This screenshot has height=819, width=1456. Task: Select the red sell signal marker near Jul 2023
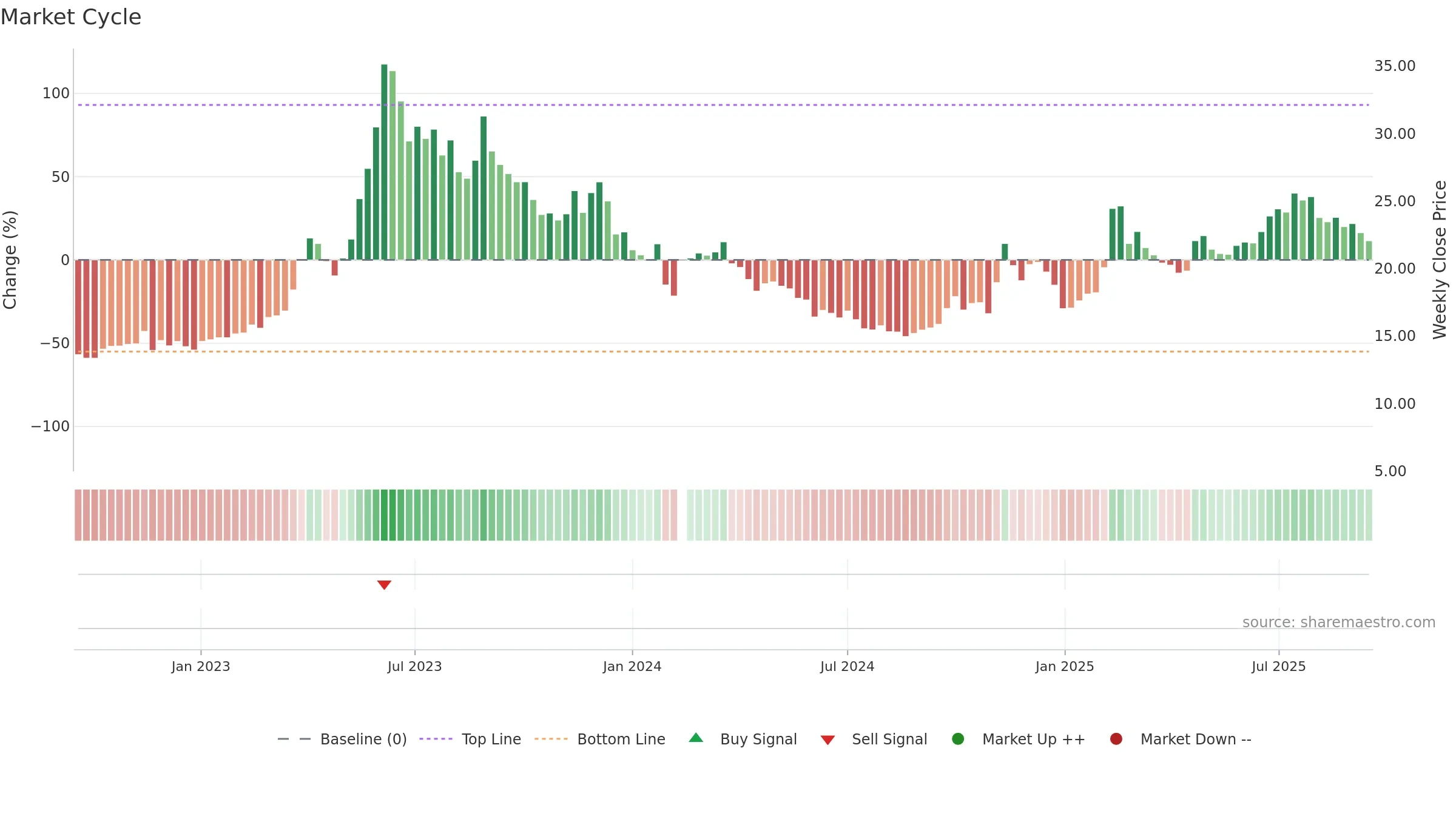click(x=384, y=585)
